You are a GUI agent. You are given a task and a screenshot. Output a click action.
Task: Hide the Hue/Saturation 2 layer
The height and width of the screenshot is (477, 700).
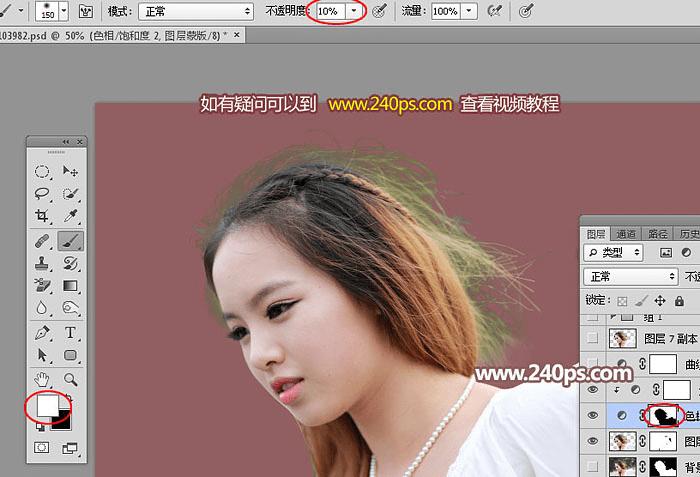coord(592,415)
